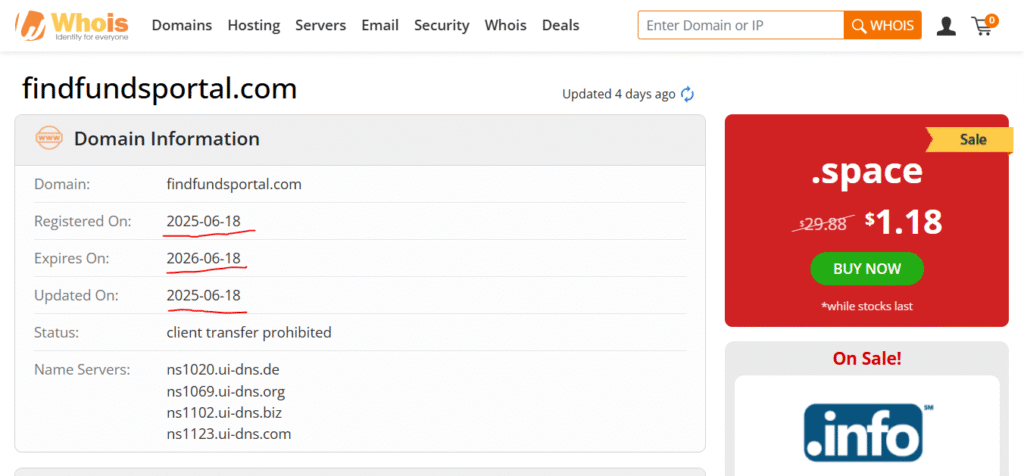Viewport: 1024px width, 476px height.
Task: Click the struck-through $29.88 price
Action: (823, 224)
